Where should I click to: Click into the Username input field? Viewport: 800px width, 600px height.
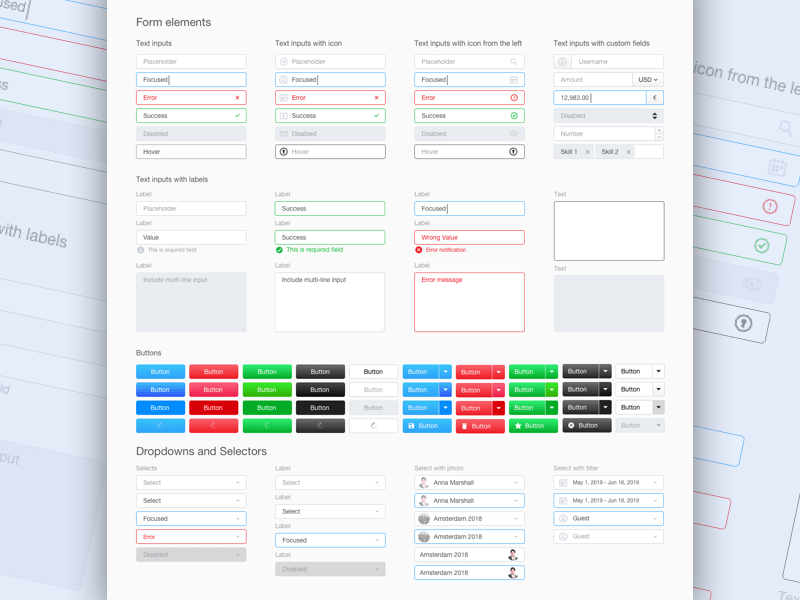pos(617,62)
